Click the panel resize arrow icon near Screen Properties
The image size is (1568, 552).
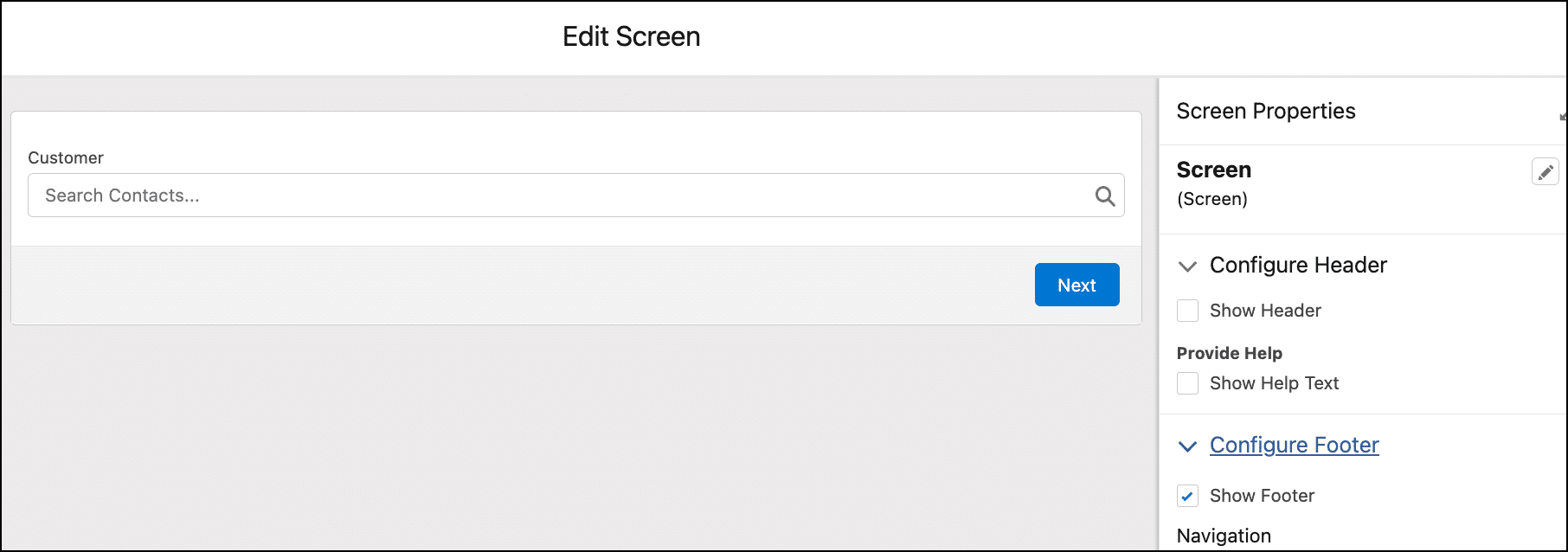click(x=1563, y=116)
